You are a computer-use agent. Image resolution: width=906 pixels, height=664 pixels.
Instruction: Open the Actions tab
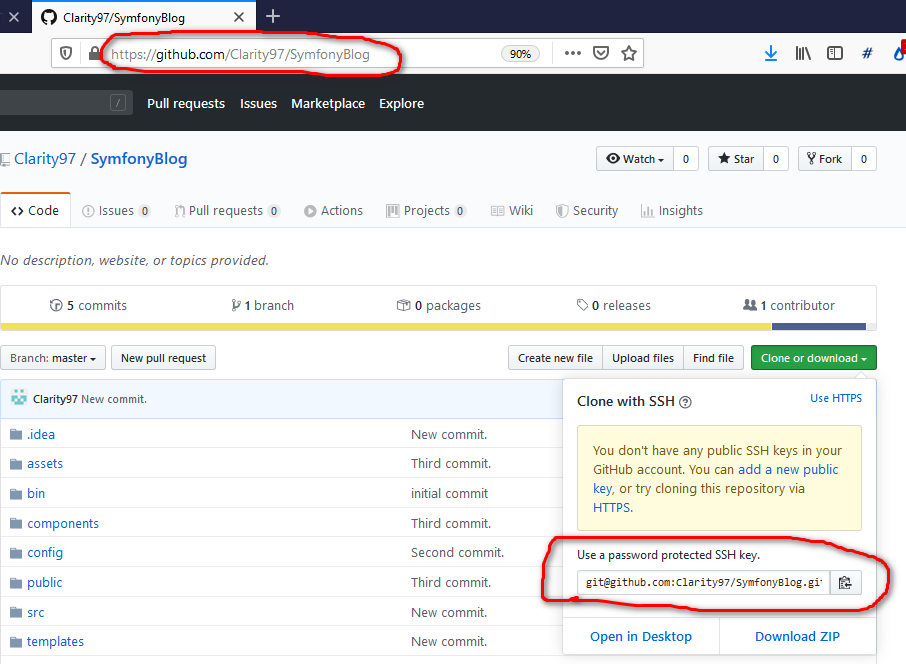pyautogui.click(x=333, y=211)
